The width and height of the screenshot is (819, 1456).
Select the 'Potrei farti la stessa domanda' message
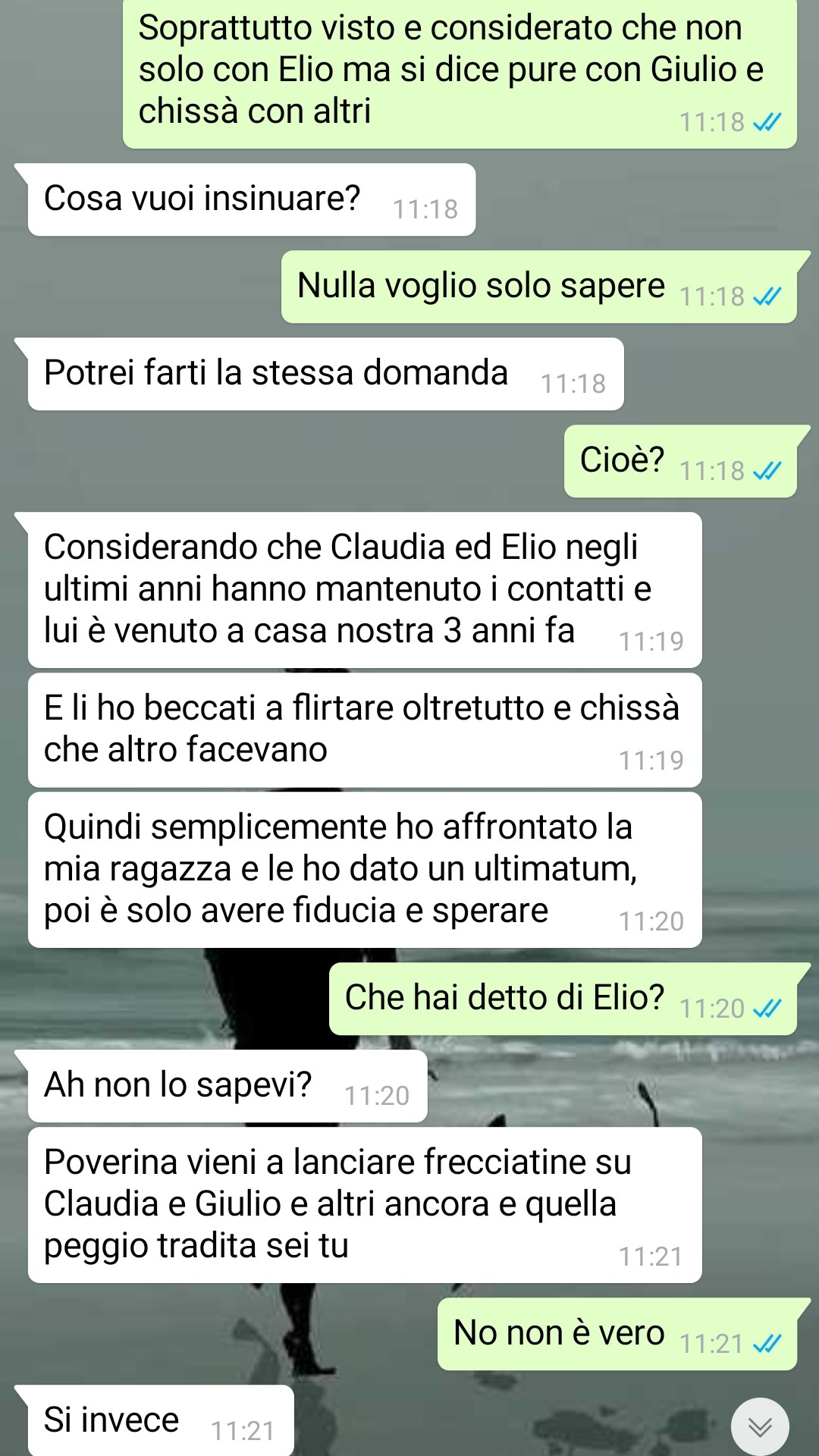tap(325, 374)
